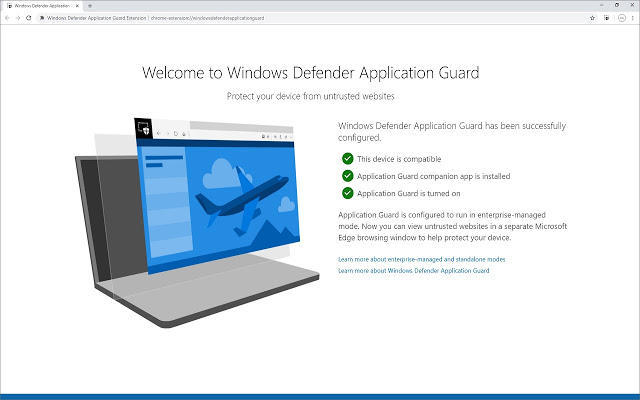Click the extension icon in the address bar
The height and width of the screenshot is (400, 640).
(x=40, y=17)
